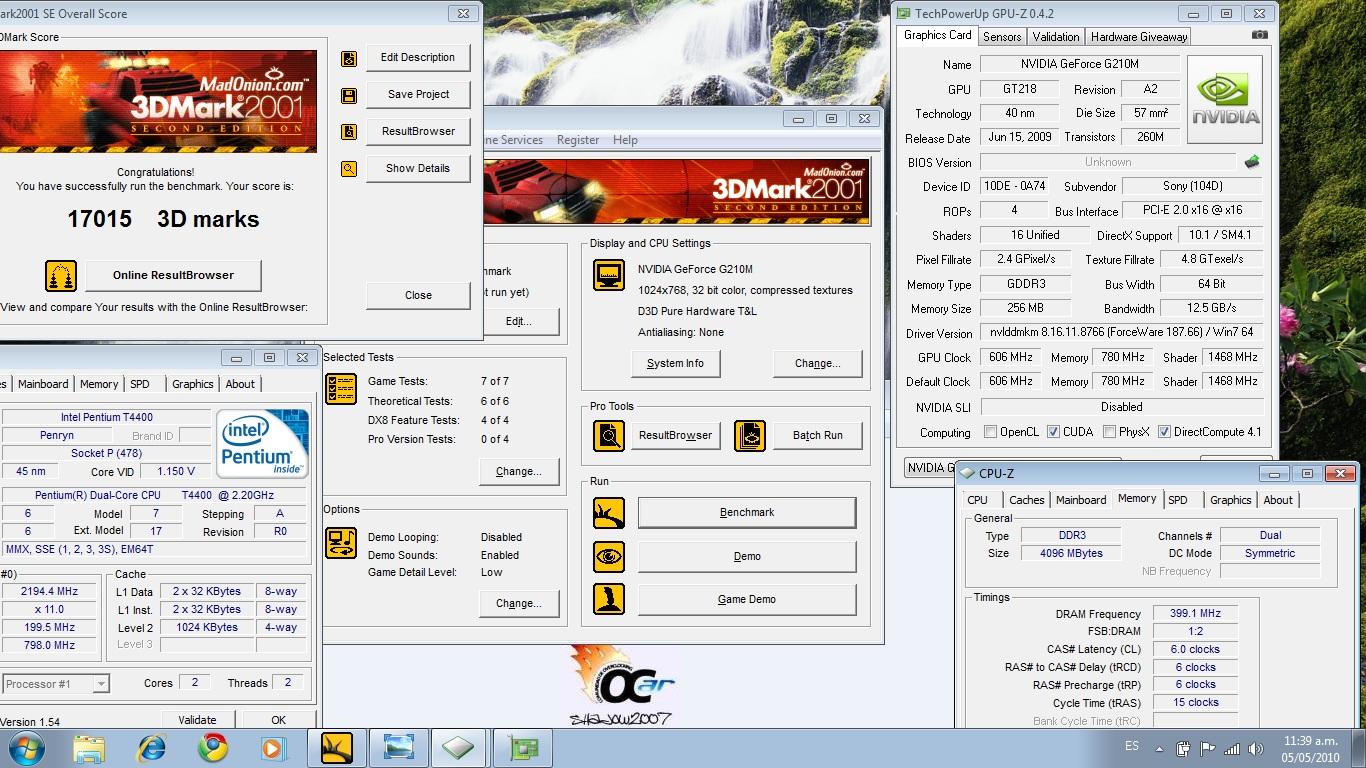Click the Batch Run button
The height and width of the screenshot is (768, 1366).
818,435
